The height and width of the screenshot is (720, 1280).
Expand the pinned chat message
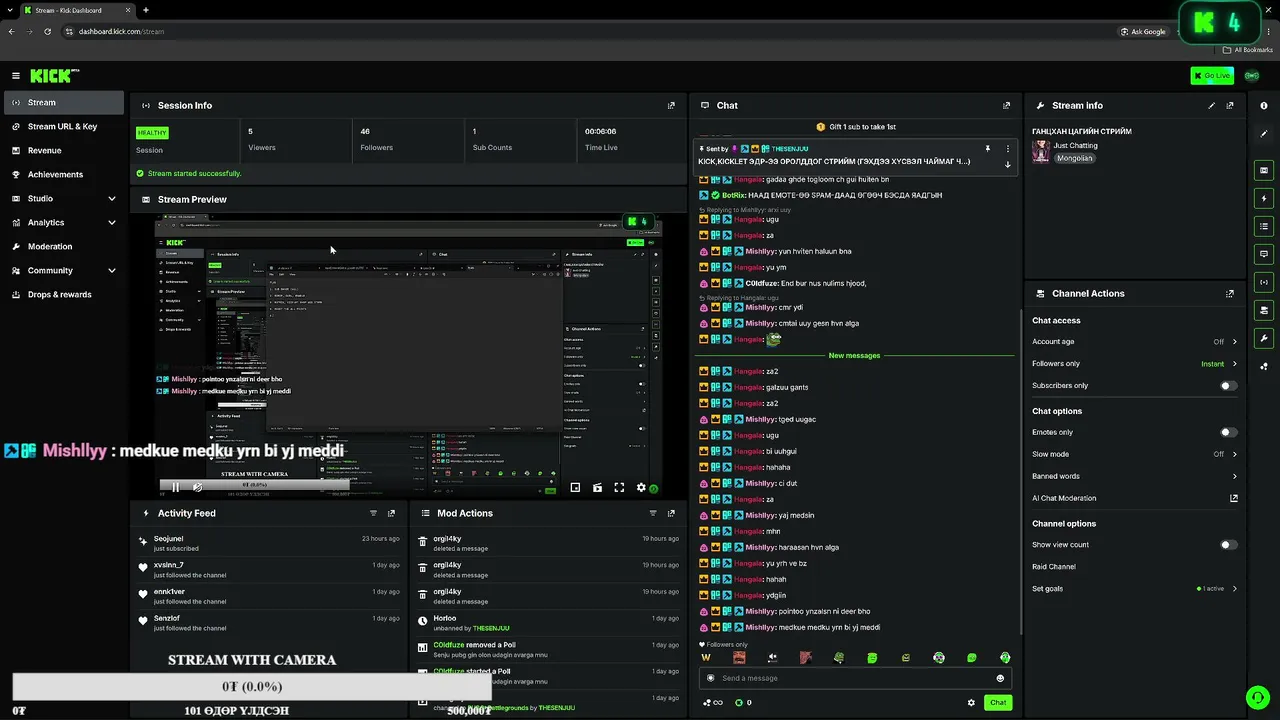(1007, 164)
